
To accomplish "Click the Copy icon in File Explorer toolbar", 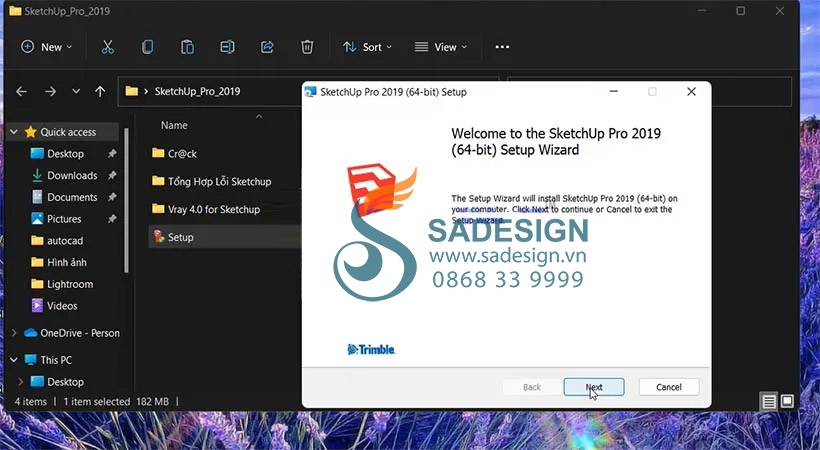I will click(x=147, y=47).
